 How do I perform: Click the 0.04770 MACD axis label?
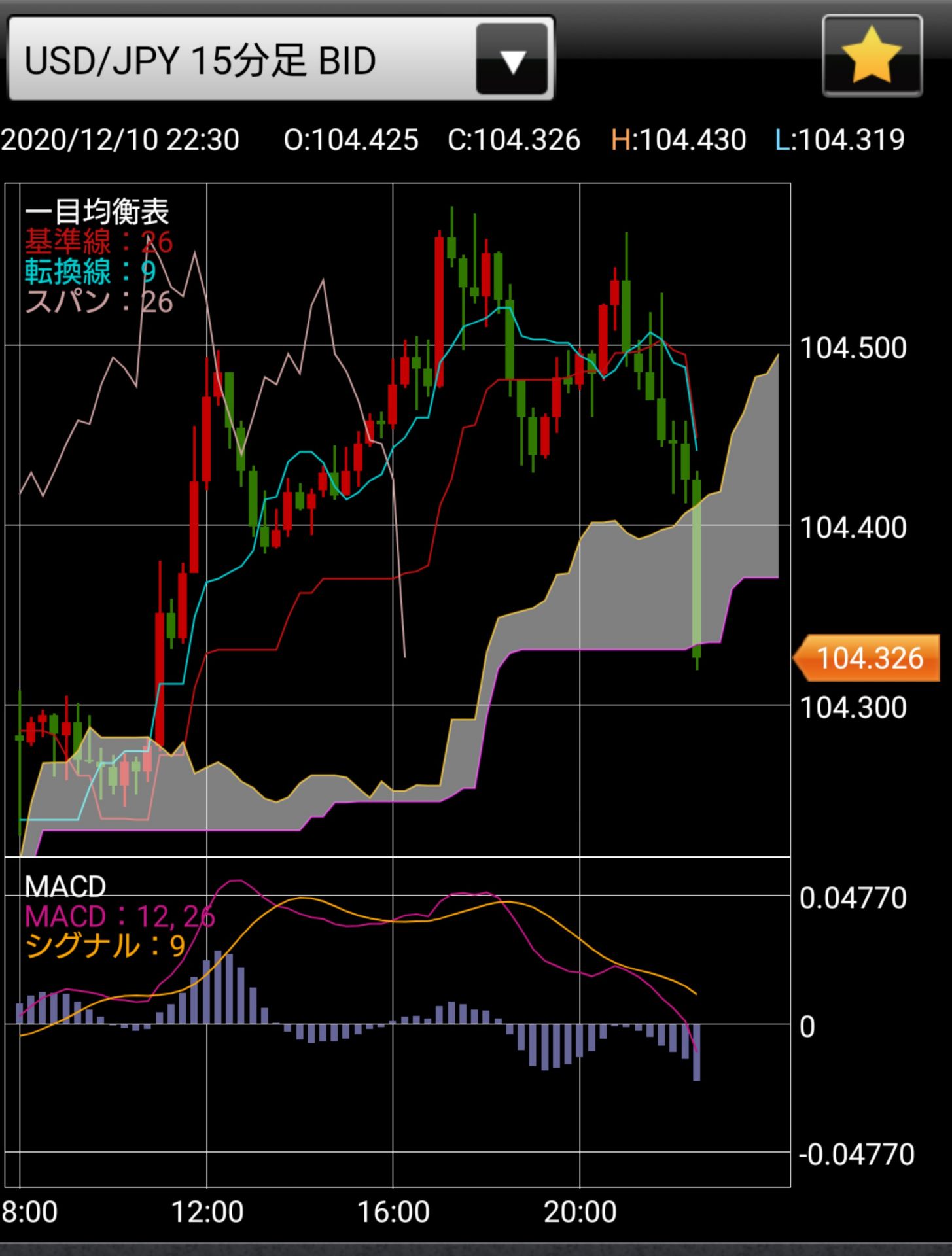(853, 898)
